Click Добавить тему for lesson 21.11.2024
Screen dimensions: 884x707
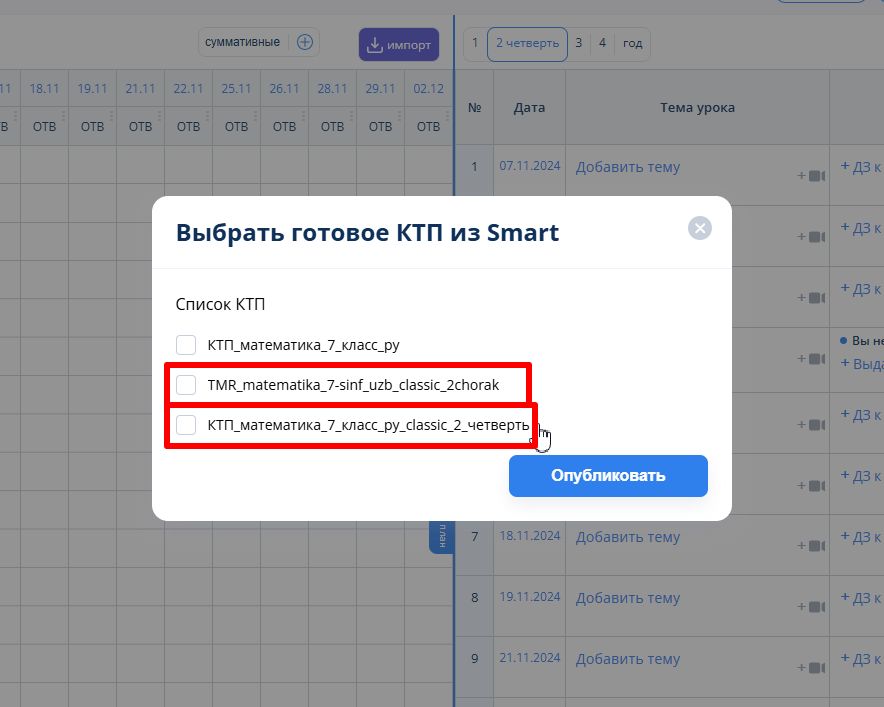(x=627, y=659)
